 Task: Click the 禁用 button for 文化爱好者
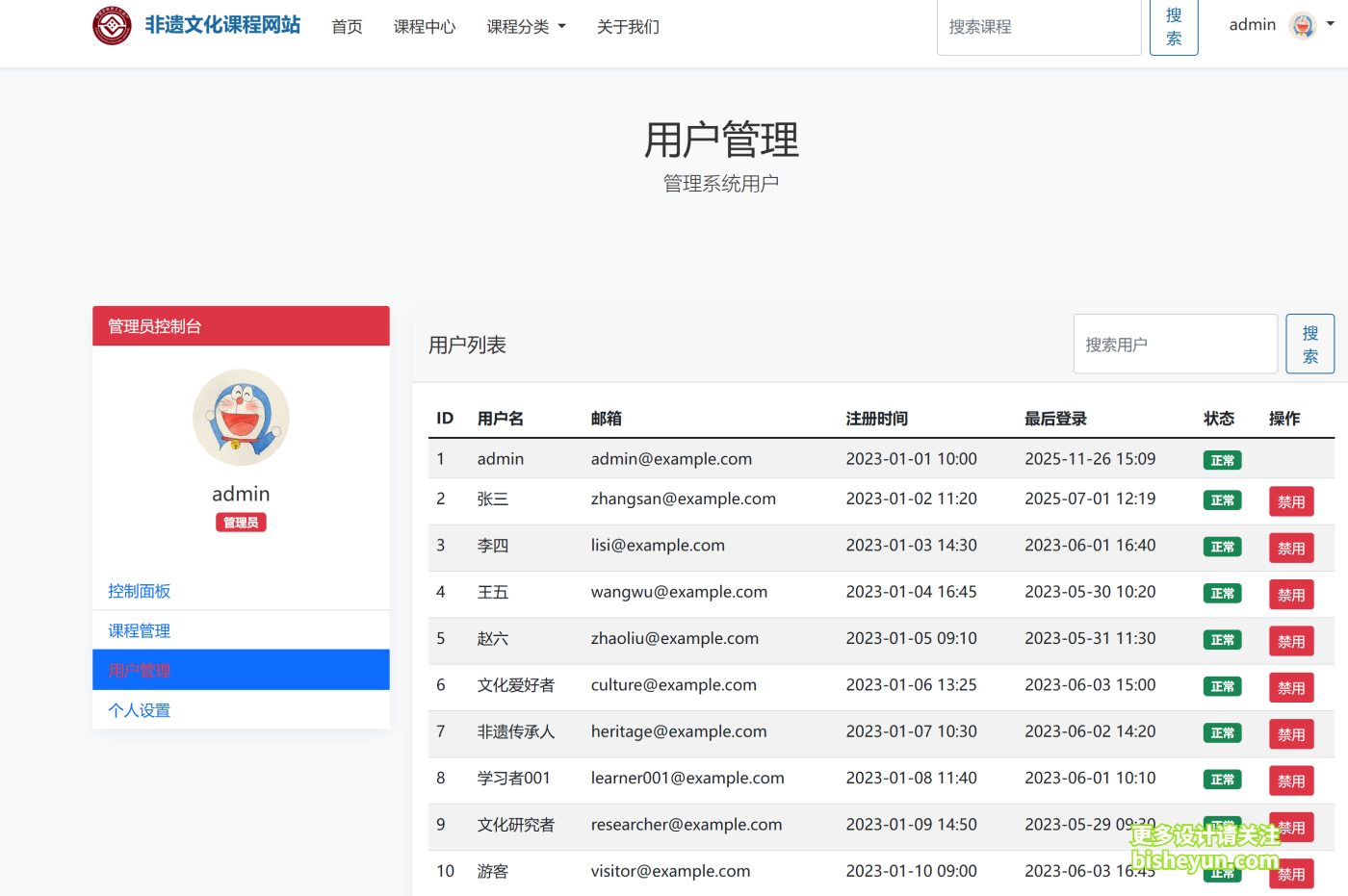pos(1291,687)
